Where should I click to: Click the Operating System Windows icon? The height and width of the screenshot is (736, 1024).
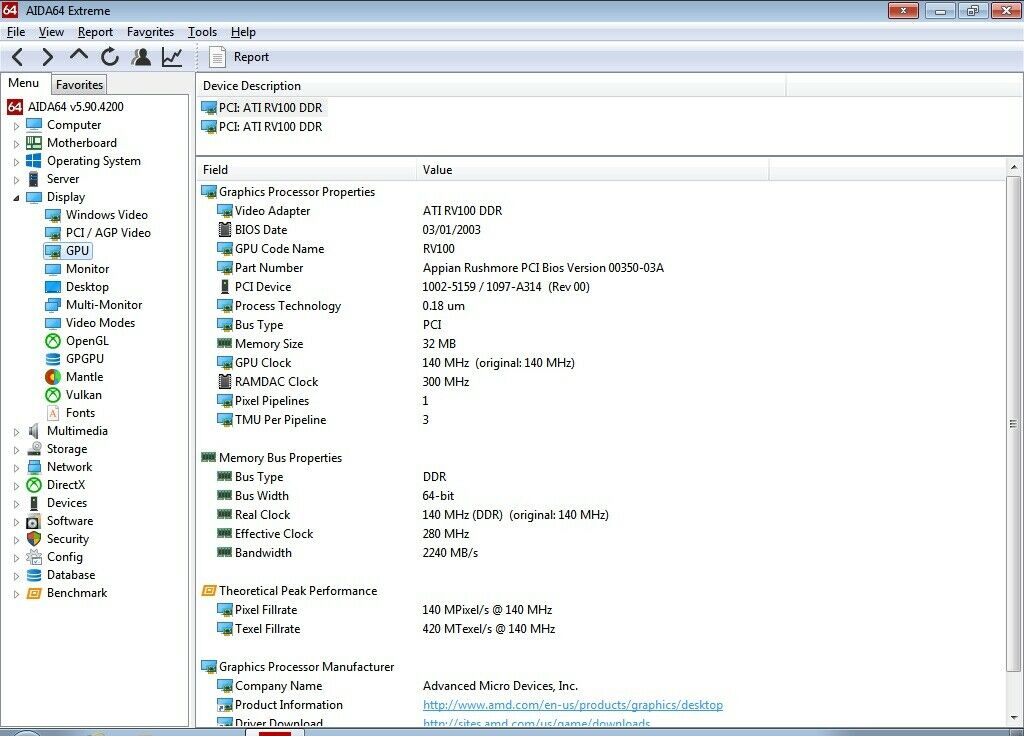point(34,161)
